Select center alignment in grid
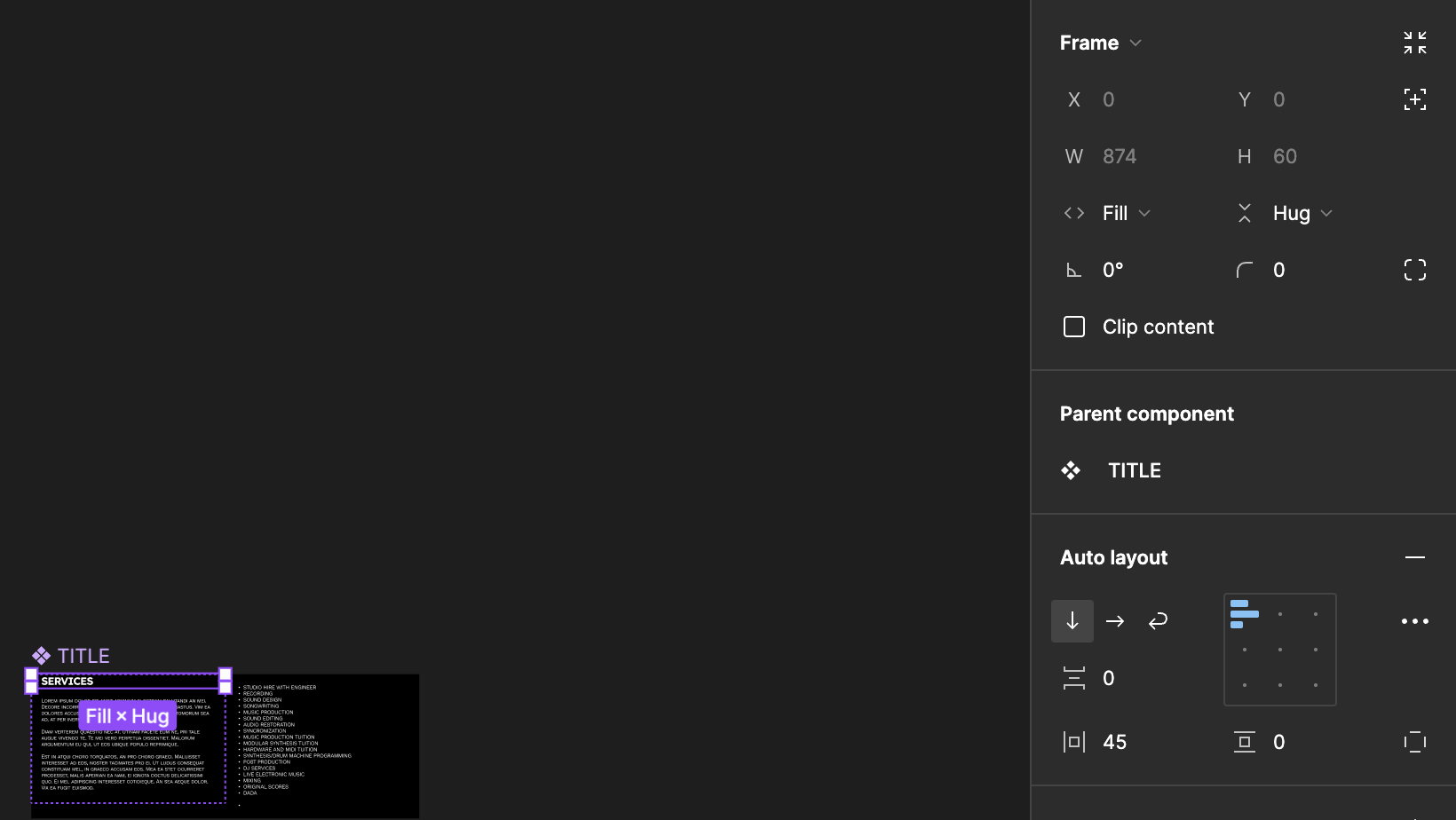1456x820 pixels. (1280, 650)
